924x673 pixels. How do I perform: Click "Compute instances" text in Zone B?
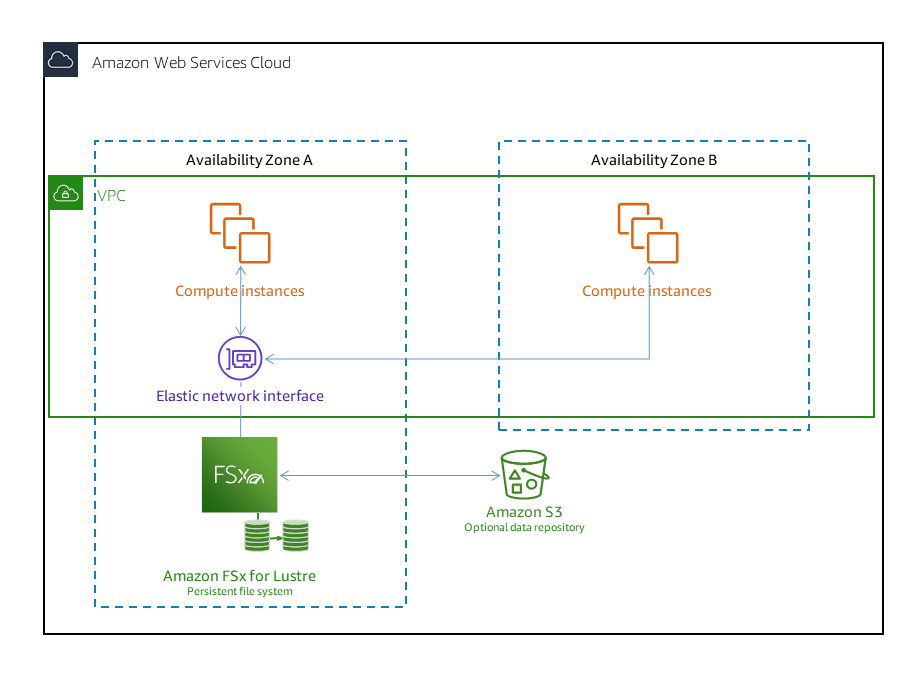pyautogui.click(x=647, y=291)
